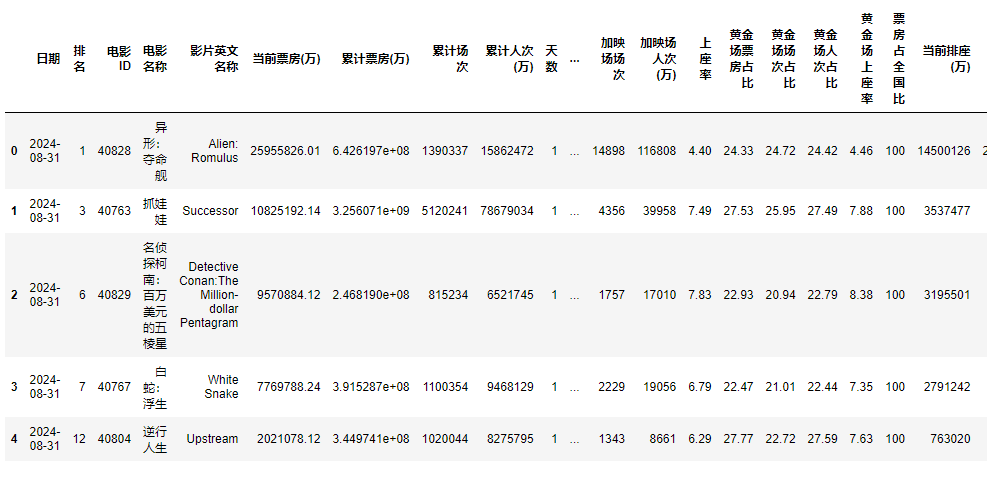This screenshot has width=987, height=477.
Task: Click the 累计人次(万) column header
Action: click(x=509, y=59)
